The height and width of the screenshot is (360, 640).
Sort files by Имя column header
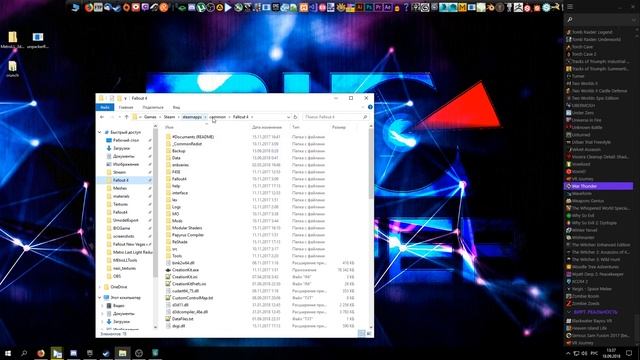click(169, 127)
